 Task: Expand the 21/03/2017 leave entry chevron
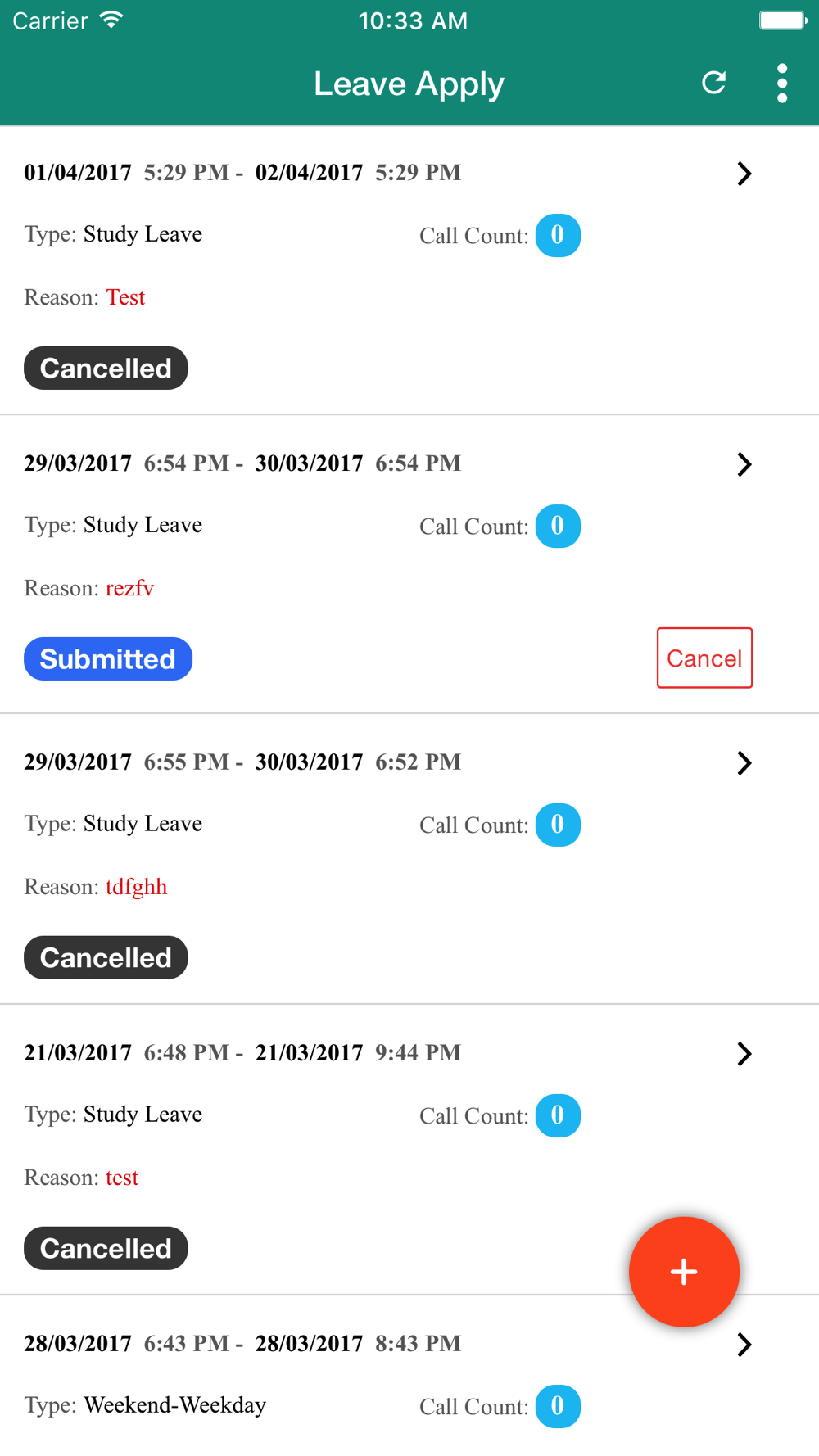pyautogui.click(x=744, y=1054)
